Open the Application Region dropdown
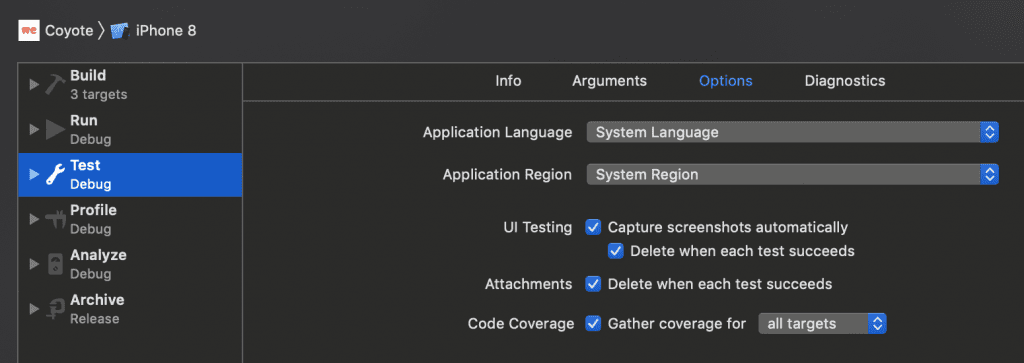The width and height of the screenshot is (1024, 363). pos(793,174)
